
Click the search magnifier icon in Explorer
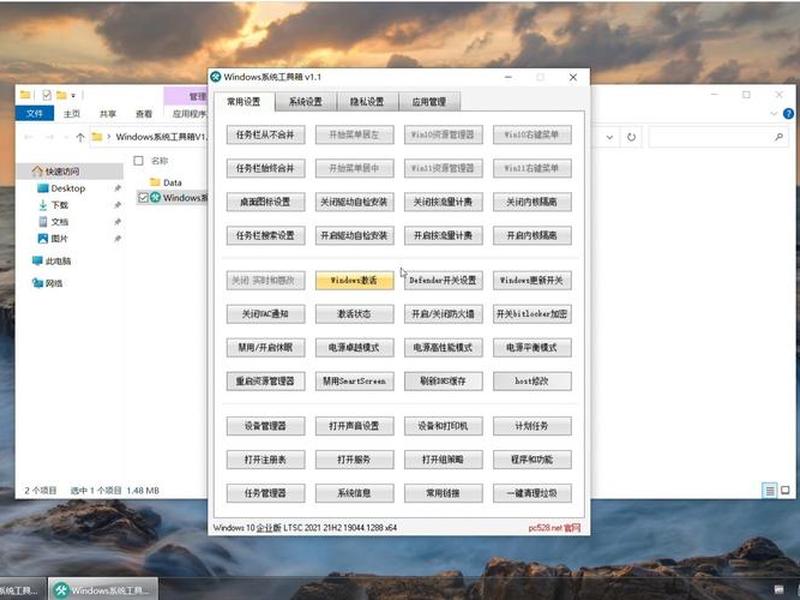[779, 137]
